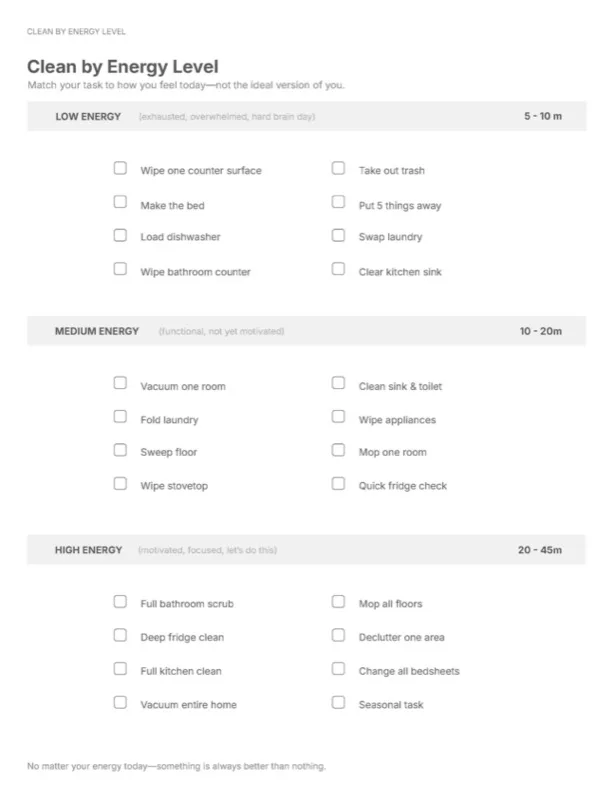Screen dimensions: 613x800
Task: Mark Full bathroom scrub as done
Action: (x=120, y=602)
